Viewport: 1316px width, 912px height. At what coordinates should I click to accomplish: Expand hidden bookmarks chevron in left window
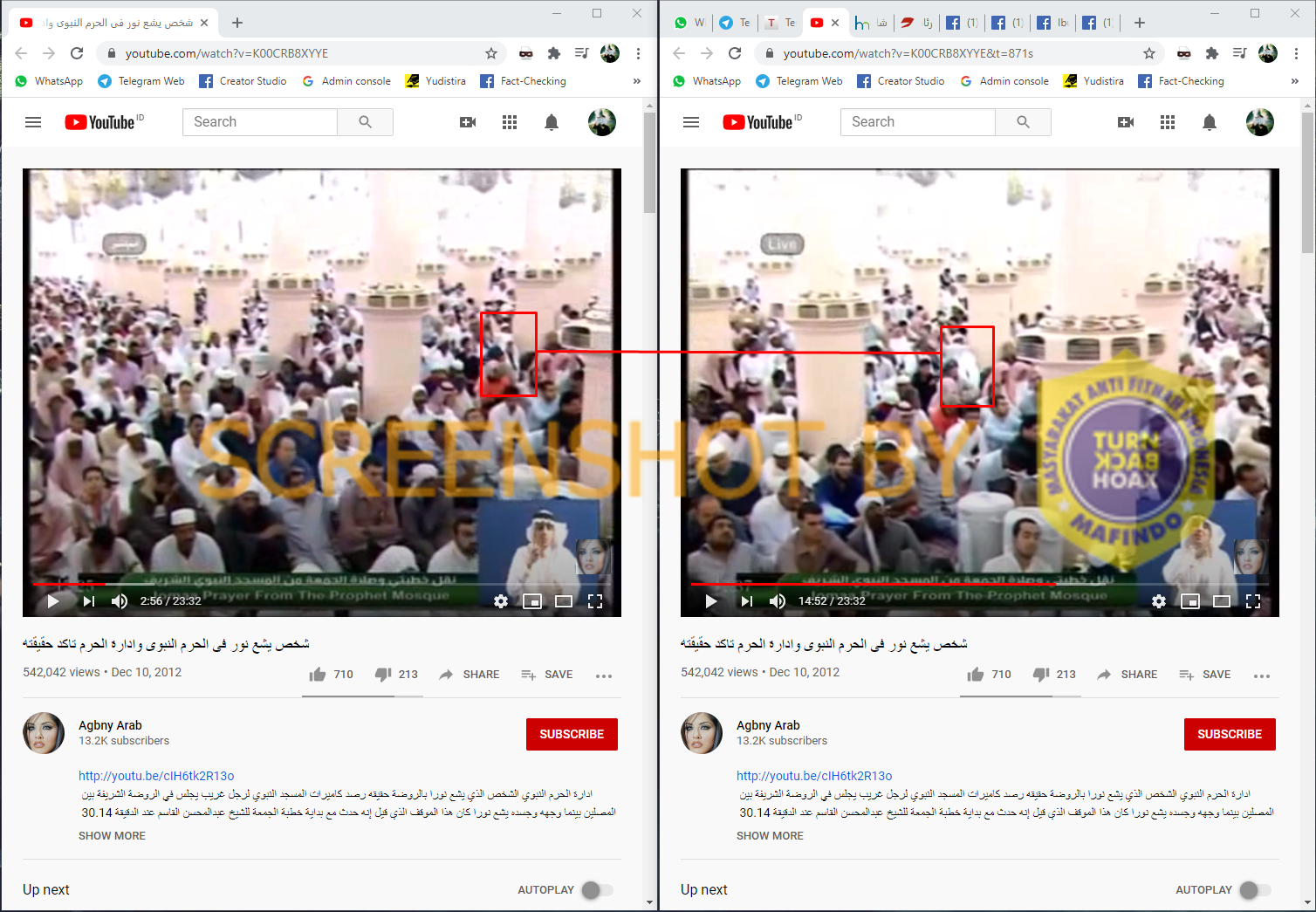(637, 81)
